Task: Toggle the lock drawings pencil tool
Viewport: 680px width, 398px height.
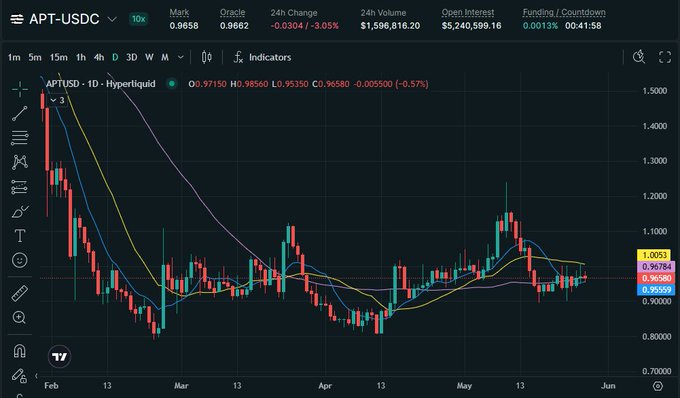Action: 19,375
